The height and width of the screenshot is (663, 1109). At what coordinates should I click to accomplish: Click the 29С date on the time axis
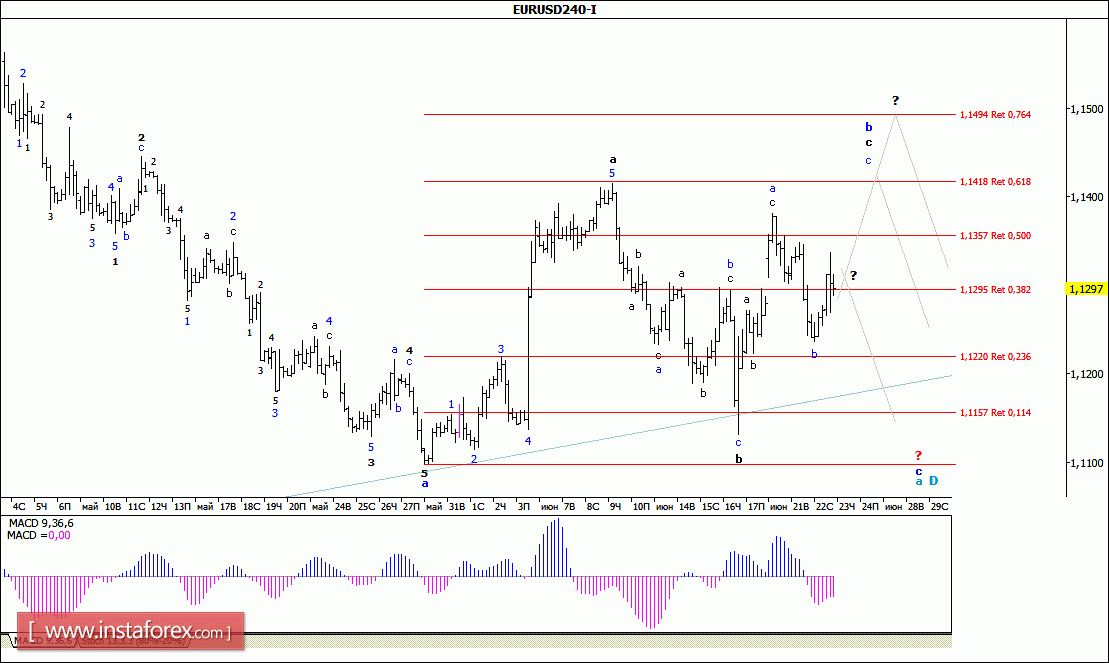pyautogui.click(x=939, y=507)
